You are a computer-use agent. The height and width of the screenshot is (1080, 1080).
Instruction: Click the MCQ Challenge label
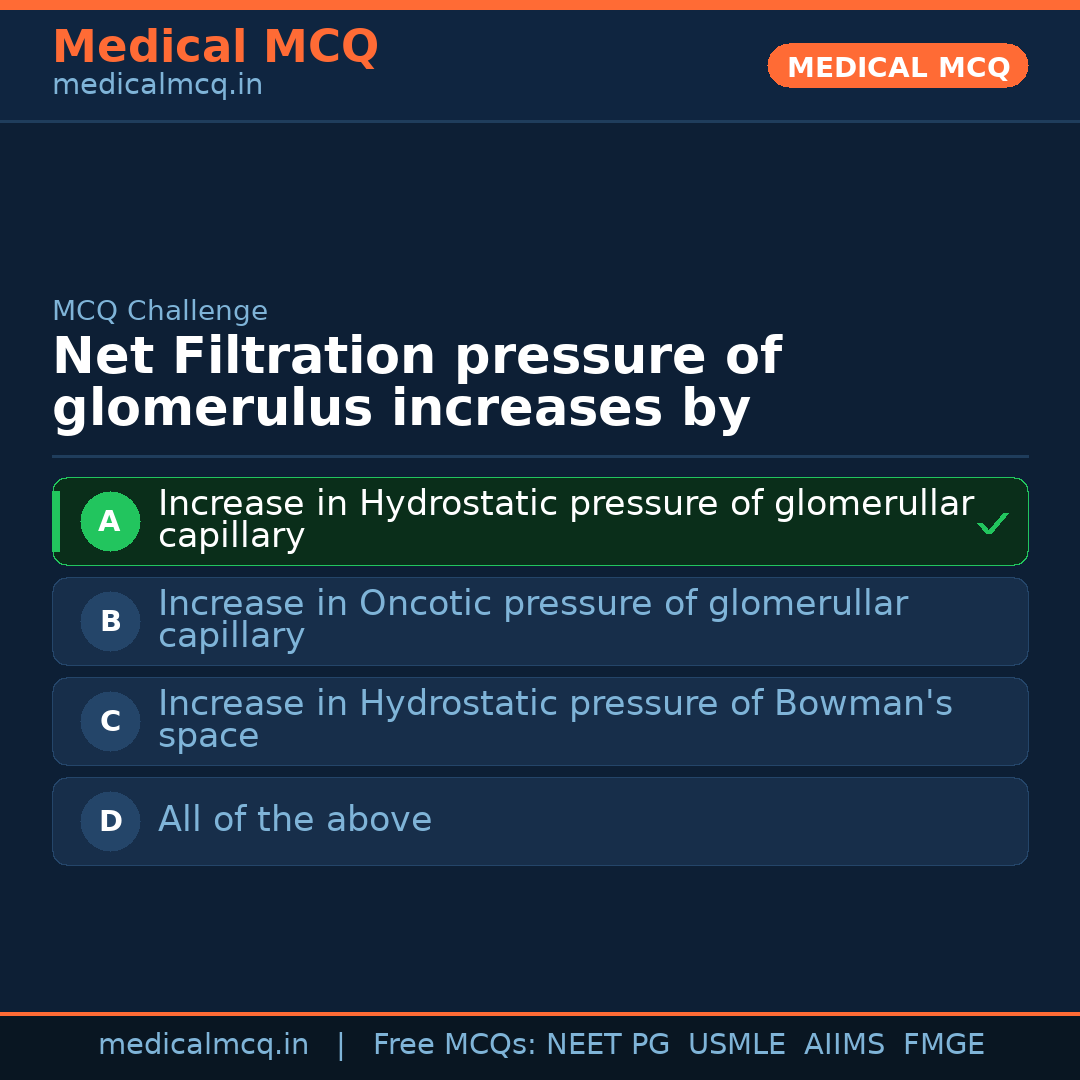pos(160,311)
